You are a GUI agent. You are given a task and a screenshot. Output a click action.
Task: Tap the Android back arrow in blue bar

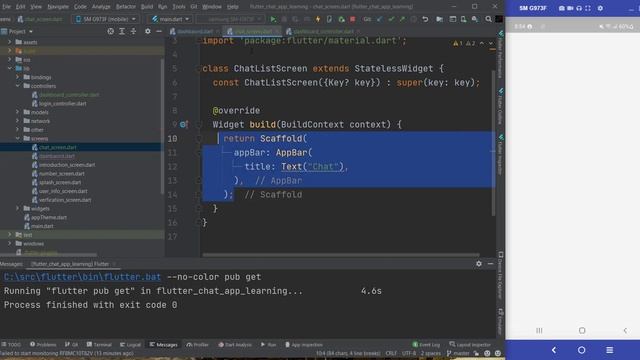coord(554,350)
